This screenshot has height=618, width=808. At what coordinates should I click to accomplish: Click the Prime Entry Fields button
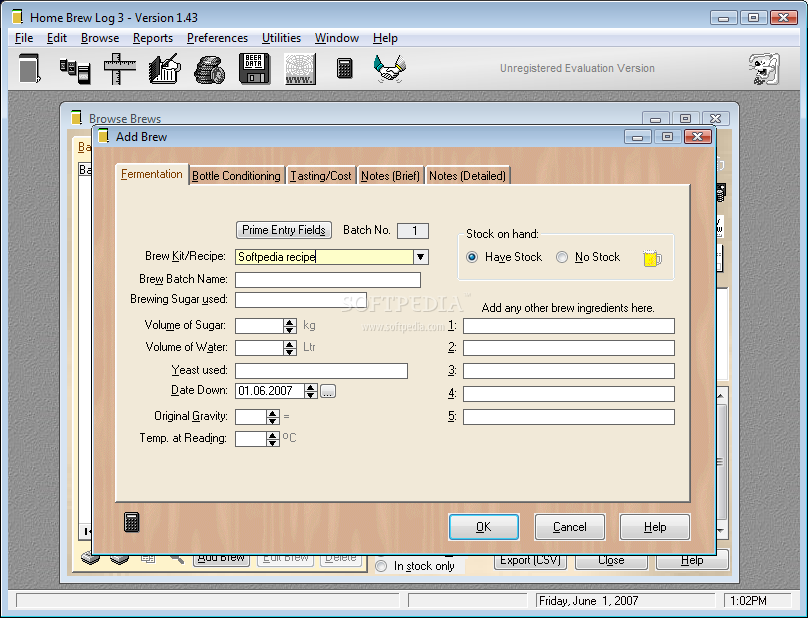[x=283, y=230]
